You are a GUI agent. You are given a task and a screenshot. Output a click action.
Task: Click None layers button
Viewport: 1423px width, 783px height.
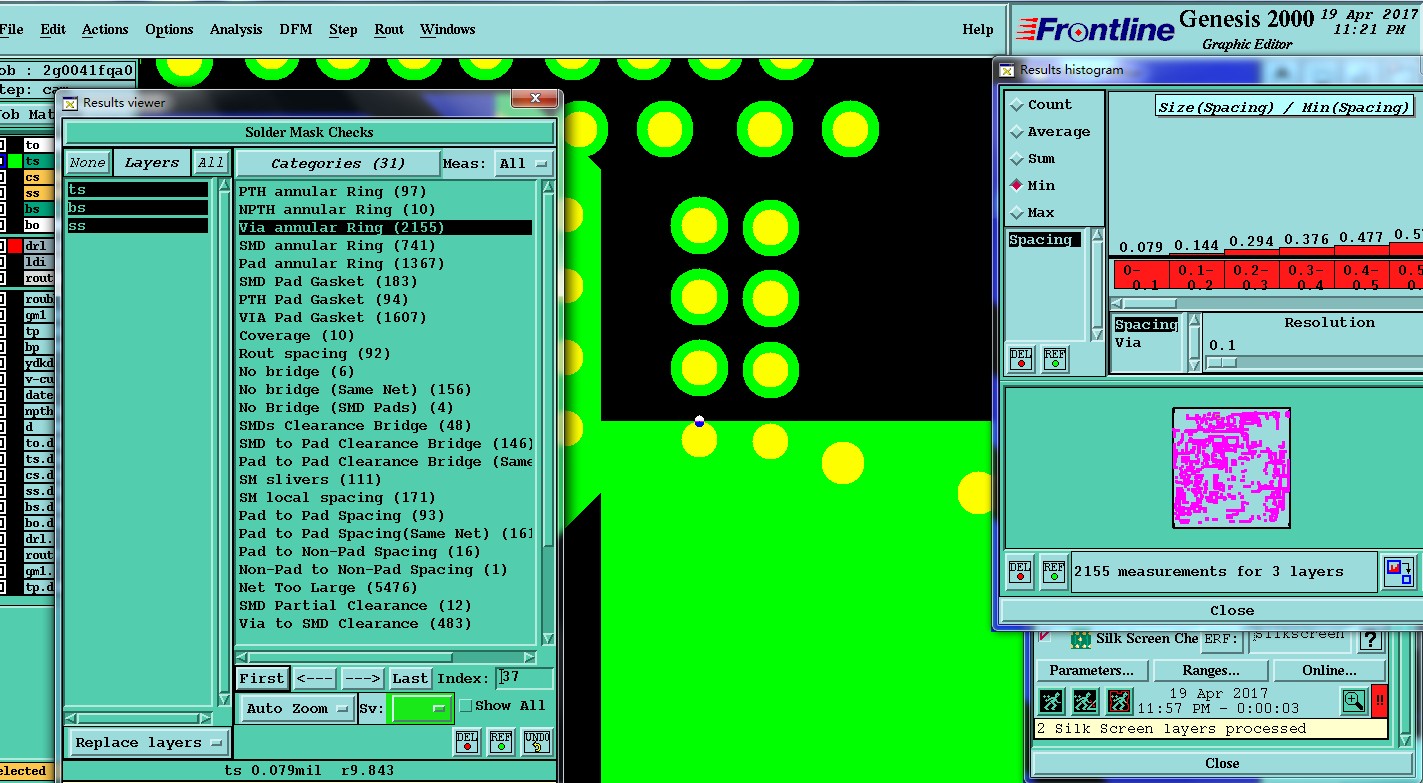pyautogui.click(x=88, y=163)
